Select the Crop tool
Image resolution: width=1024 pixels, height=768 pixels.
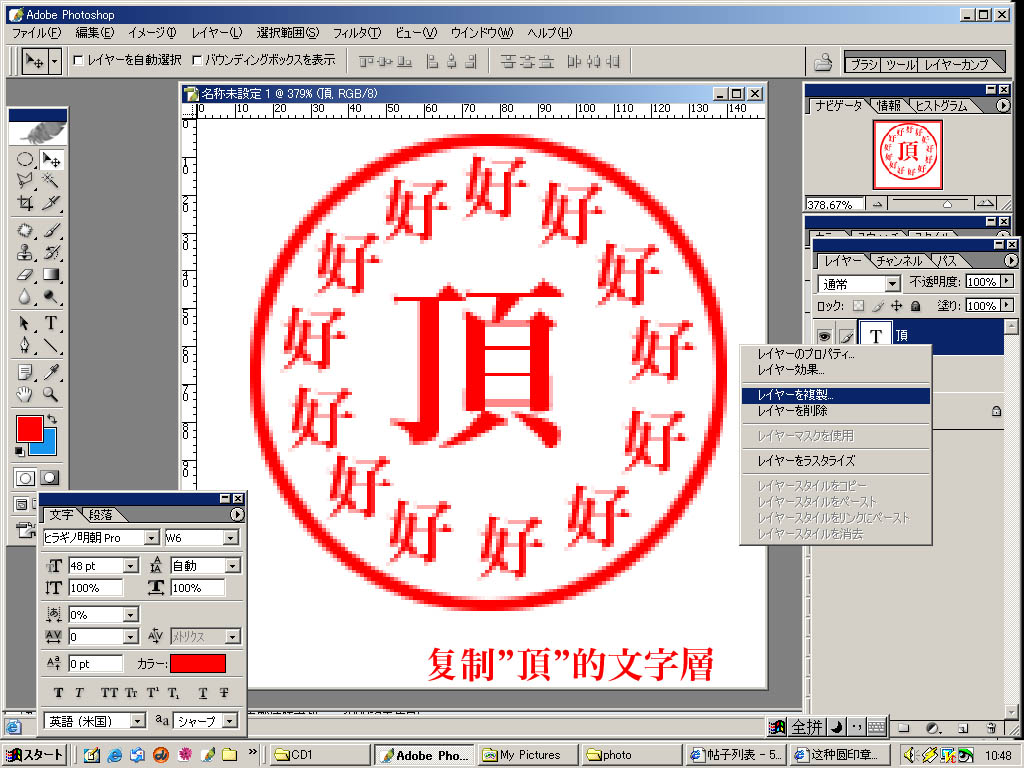25,203
